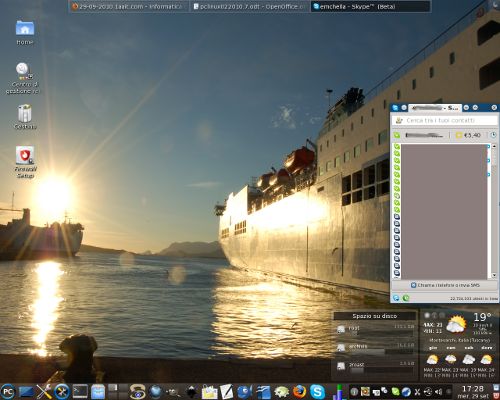Switch to the OpenOffice pclinux022010_7.odt task
Image resolution: width=500 pixels, height=400 pixels.
pyautogui.click(x=249, y=6)
